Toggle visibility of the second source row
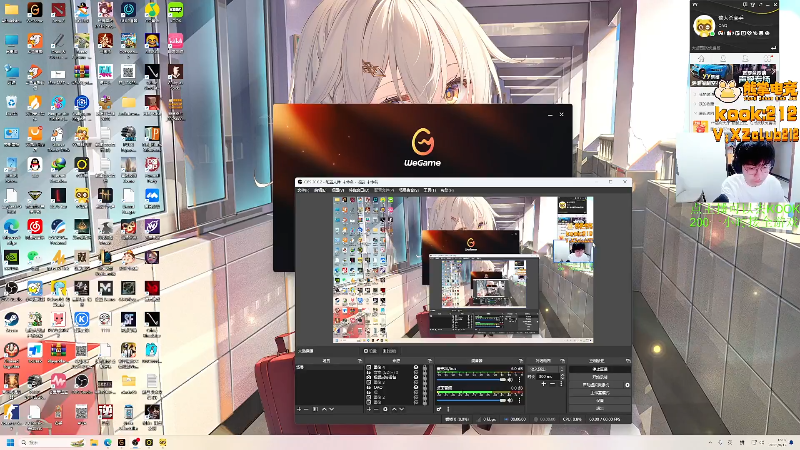800x450 pixels. tap(416, 372)
